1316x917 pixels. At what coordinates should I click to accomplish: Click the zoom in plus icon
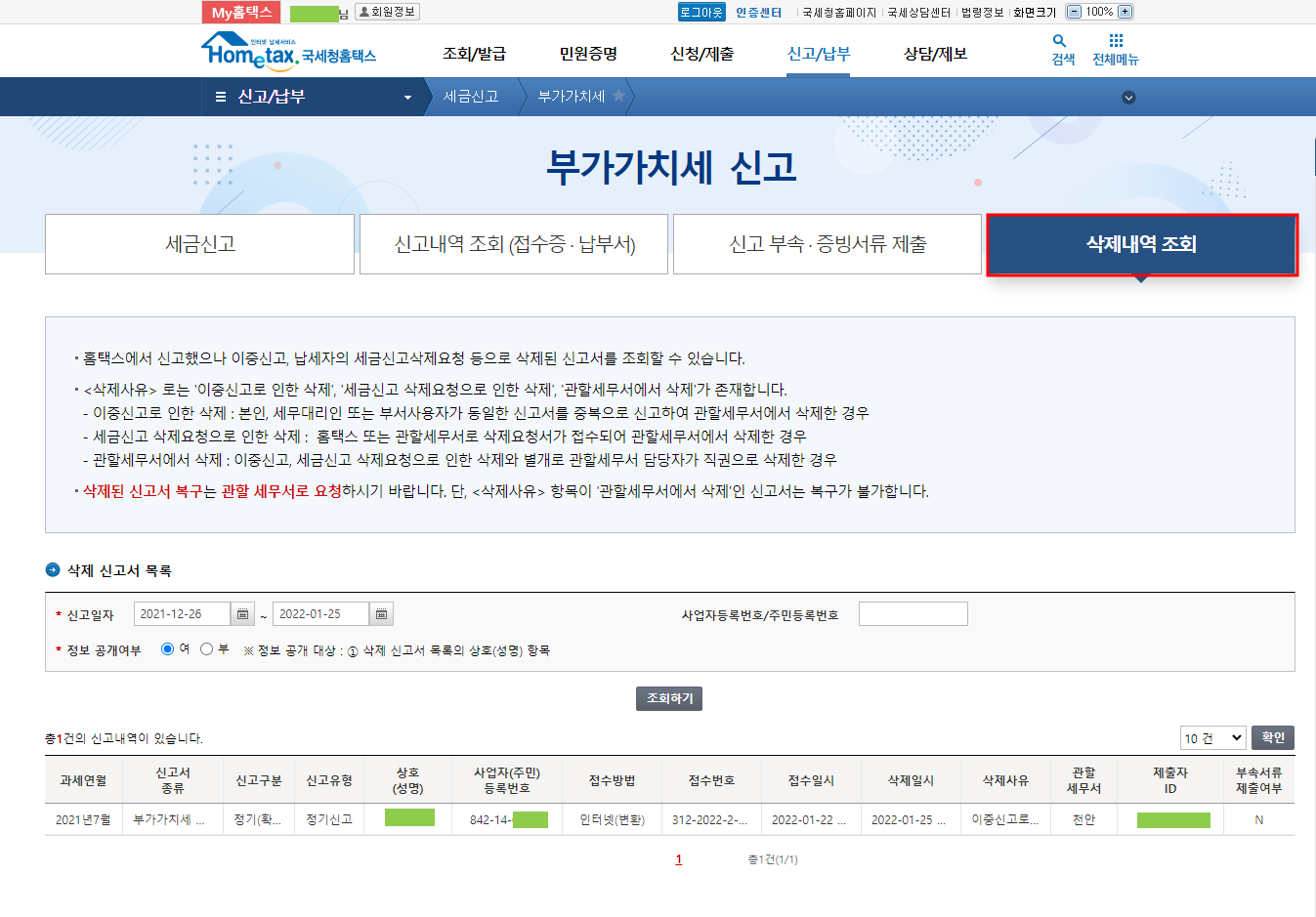tap(1125, 12)
